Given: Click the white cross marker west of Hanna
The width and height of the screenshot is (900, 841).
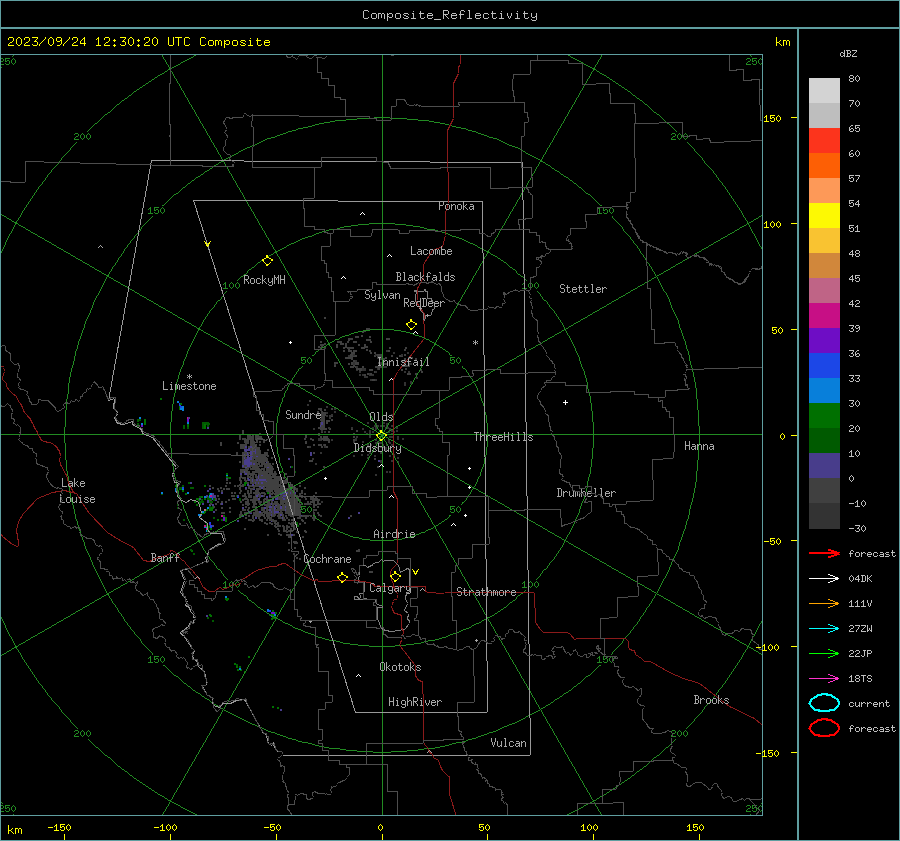Looking at the screenshot, I should [x=565, y=402].
